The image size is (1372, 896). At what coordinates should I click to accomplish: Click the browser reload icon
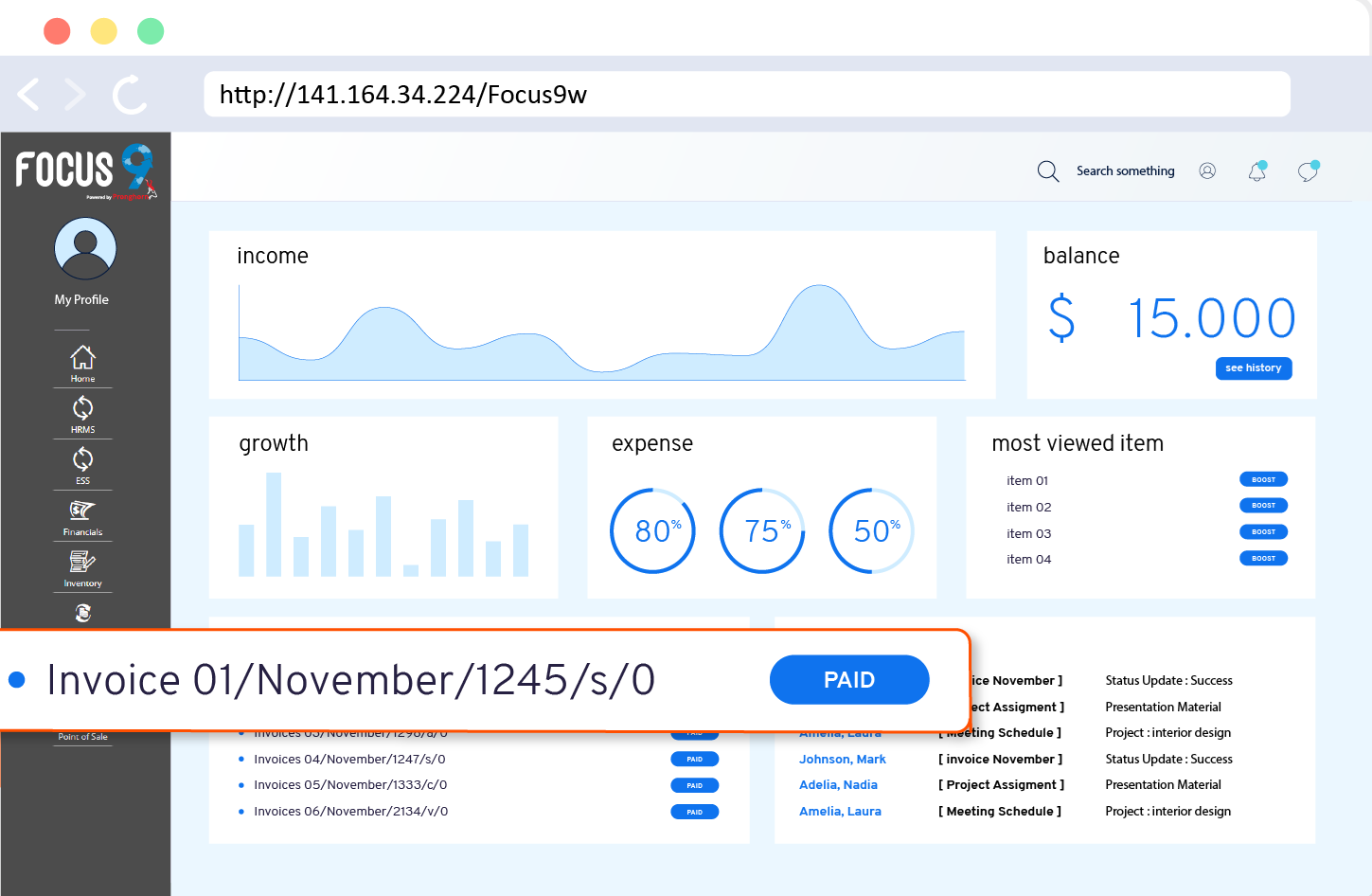coord(130,95)
